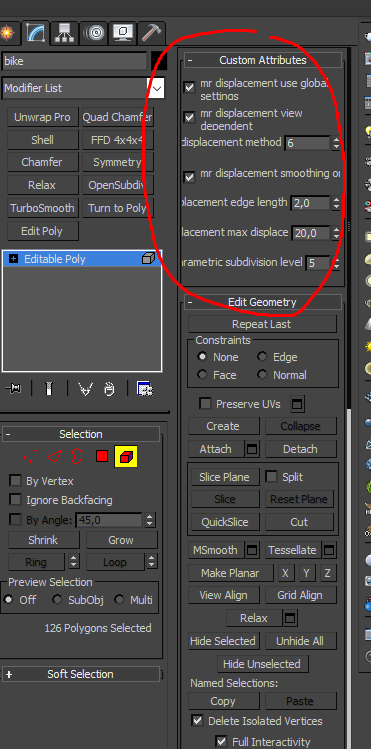Expand the Editable Poly stack entry
This screenshot has width=371, height=749.
coord(13,259)
